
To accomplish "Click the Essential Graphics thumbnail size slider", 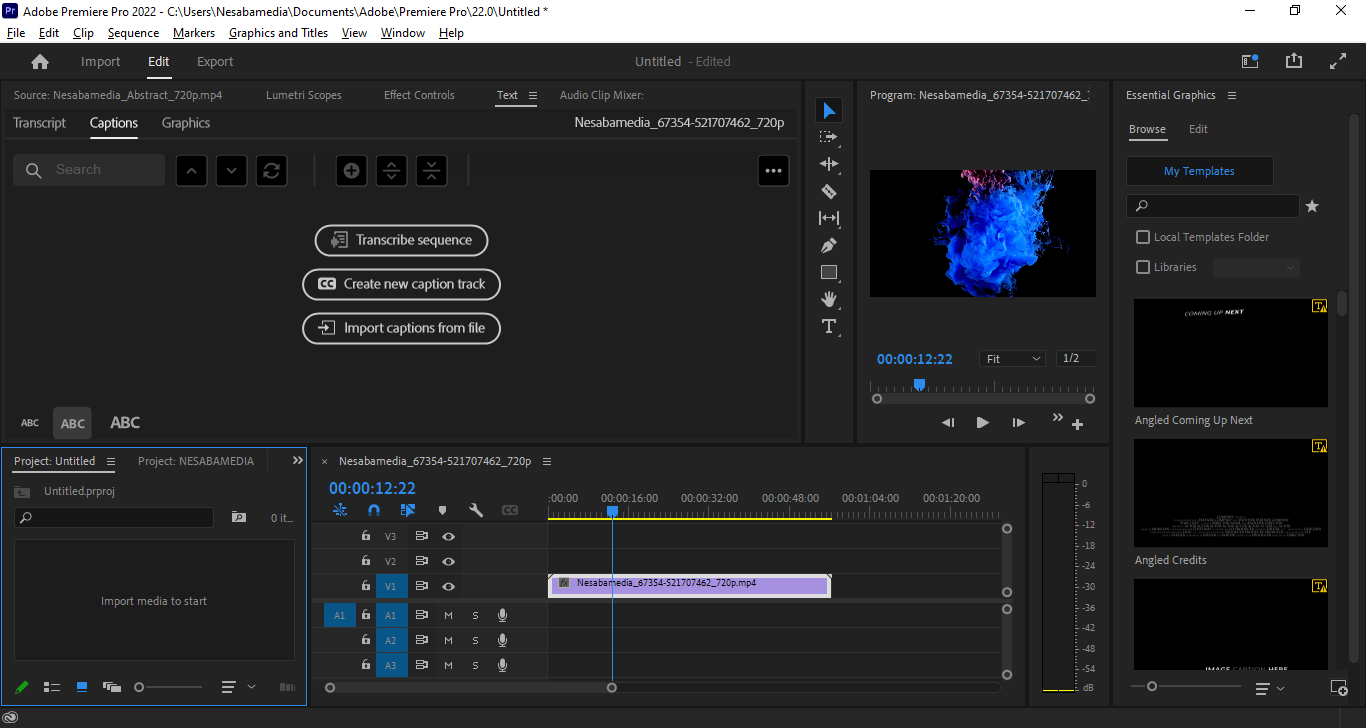I will [x=1152, y=687].
